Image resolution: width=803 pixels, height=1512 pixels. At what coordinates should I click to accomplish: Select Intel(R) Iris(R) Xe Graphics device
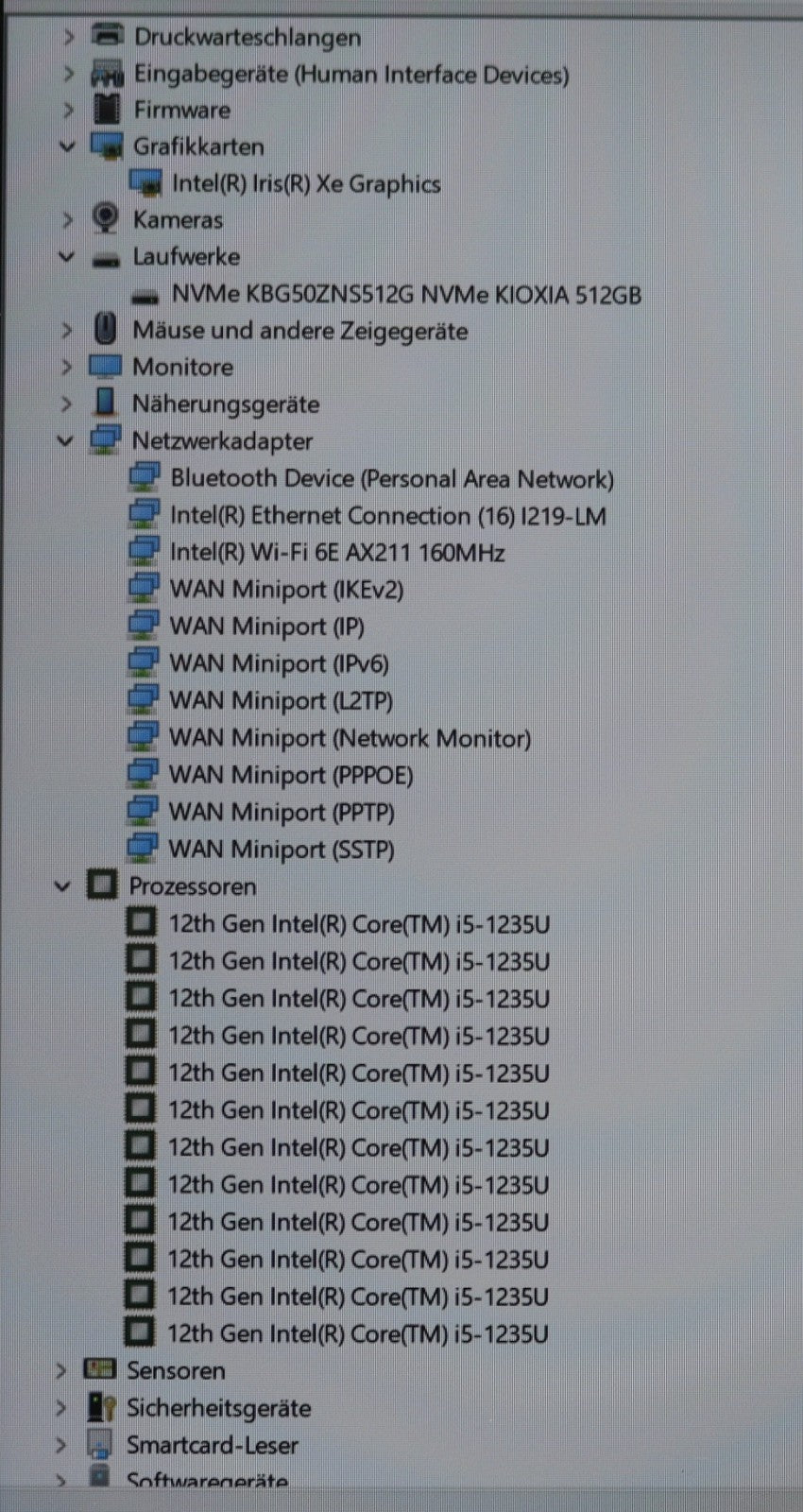click(305, 183)
